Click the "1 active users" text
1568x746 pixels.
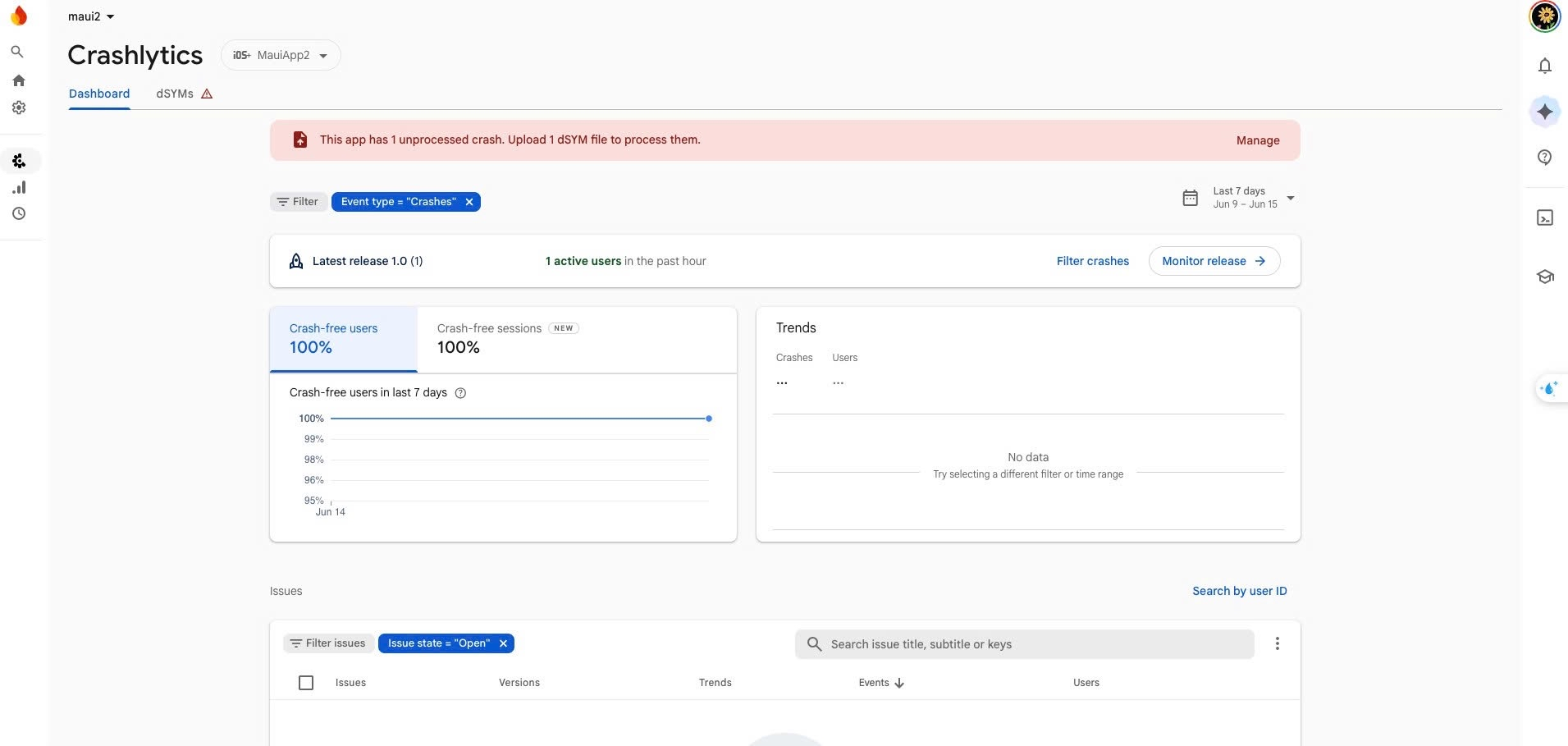pos(583,261)
